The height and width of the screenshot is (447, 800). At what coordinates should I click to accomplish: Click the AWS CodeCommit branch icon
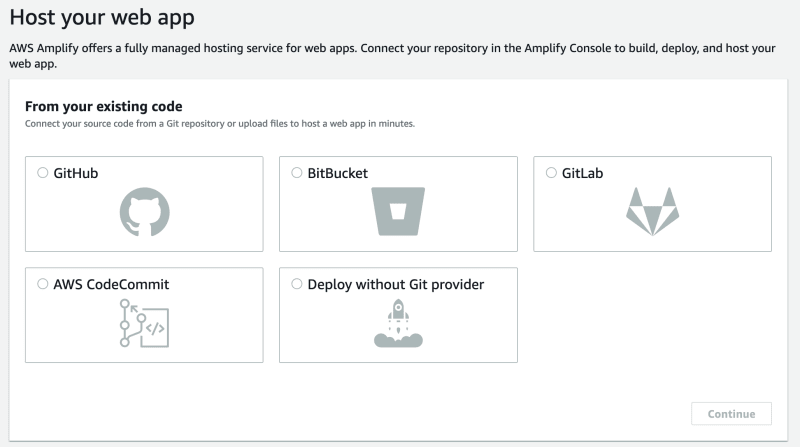[144, 323]
